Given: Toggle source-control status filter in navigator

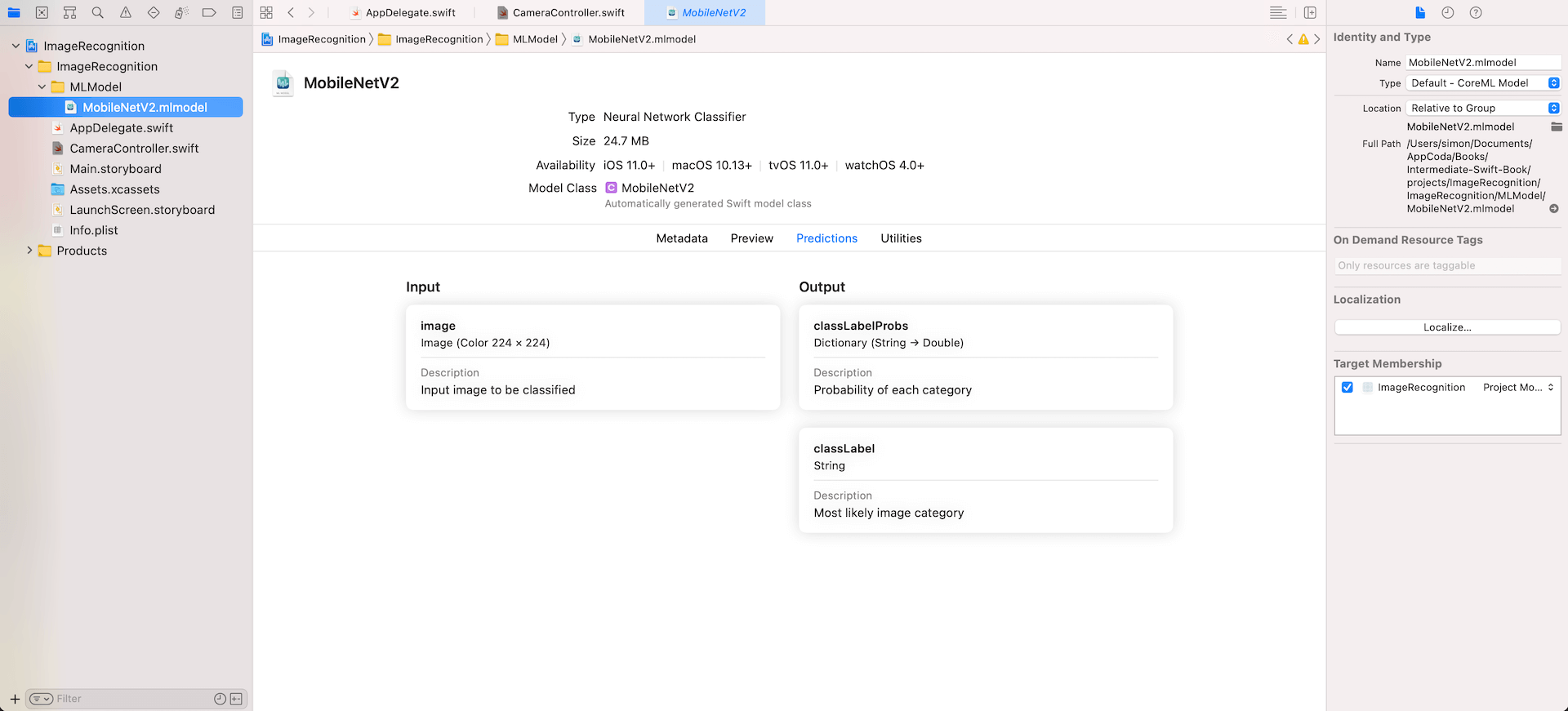Looking at the screenshot, I should [x=236, y=699].
